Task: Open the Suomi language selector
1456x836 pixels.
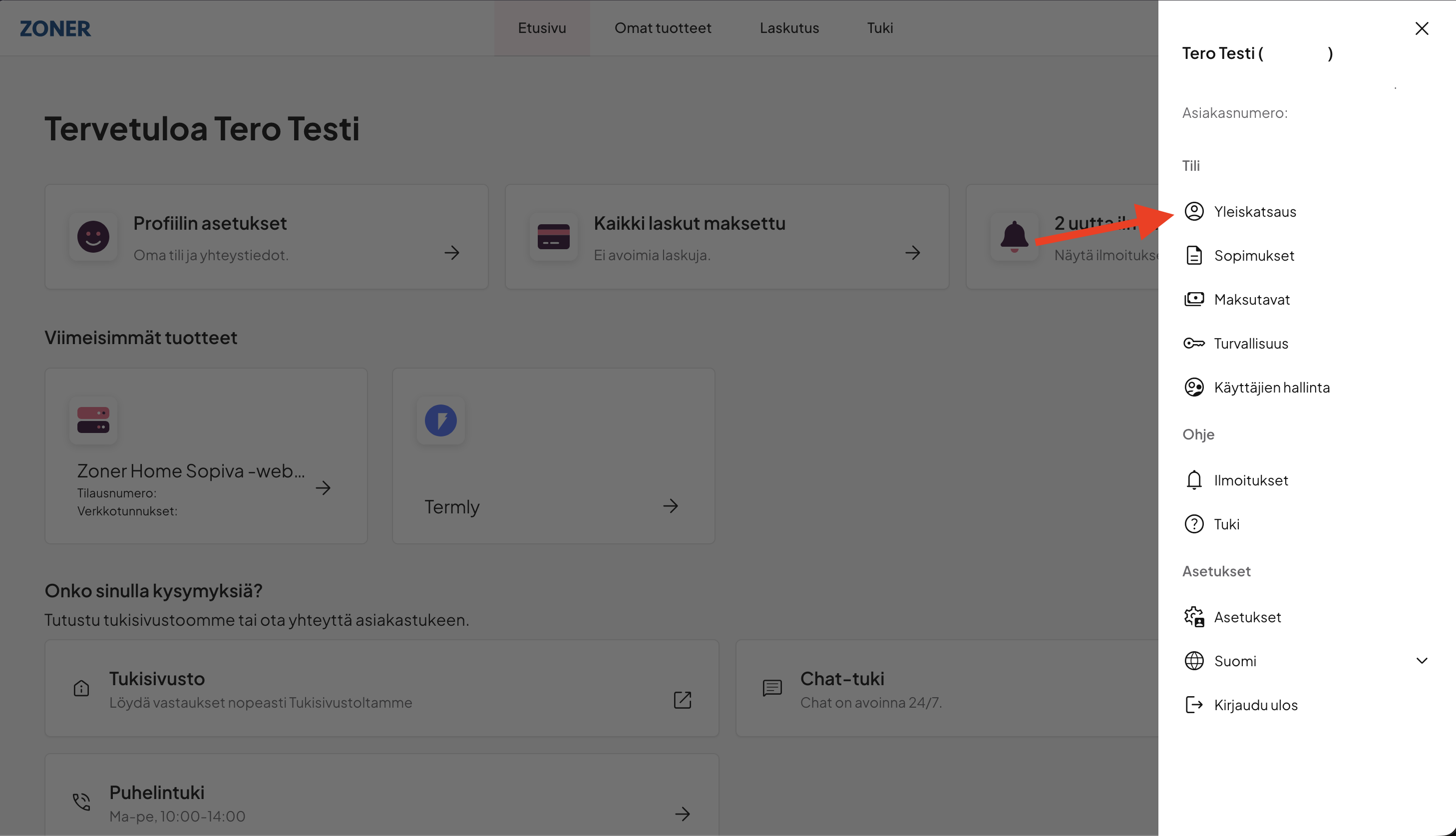Action: click(1307, 661)
